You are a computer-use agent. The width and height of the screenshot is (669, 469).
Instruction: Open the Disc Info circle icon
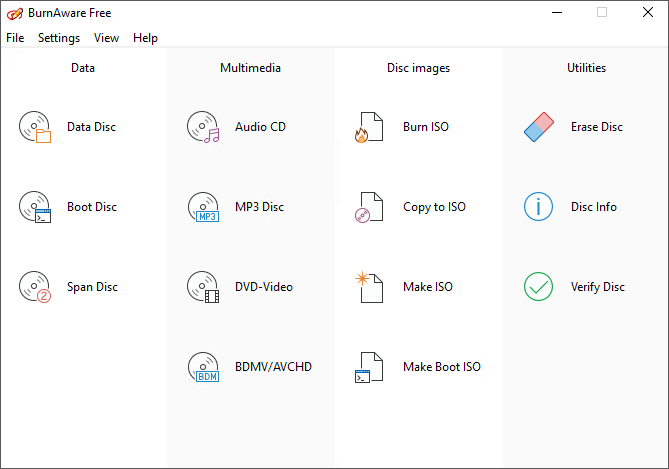(x=538, y=207)
